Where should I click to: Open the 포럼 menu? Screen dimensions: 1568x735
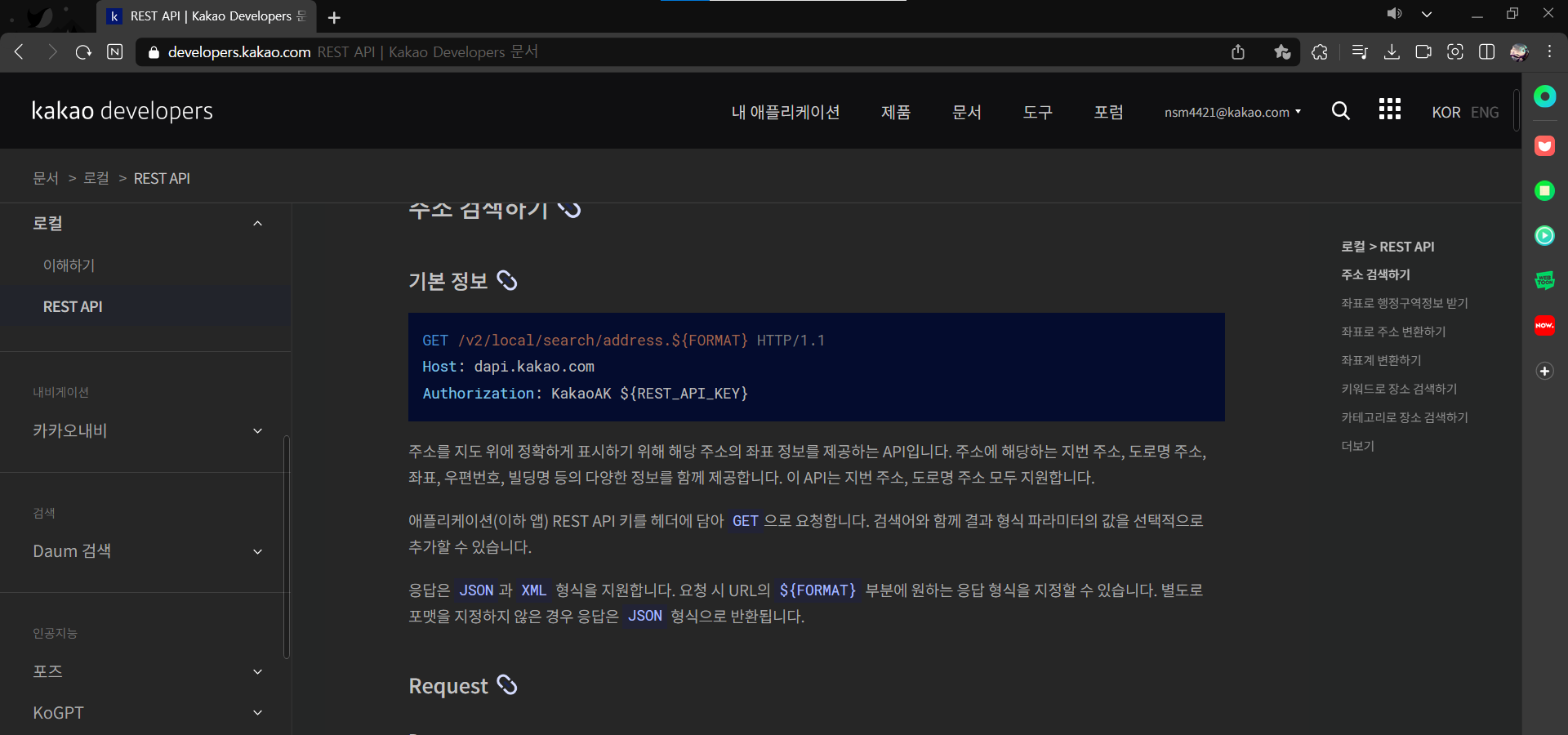1109,112
